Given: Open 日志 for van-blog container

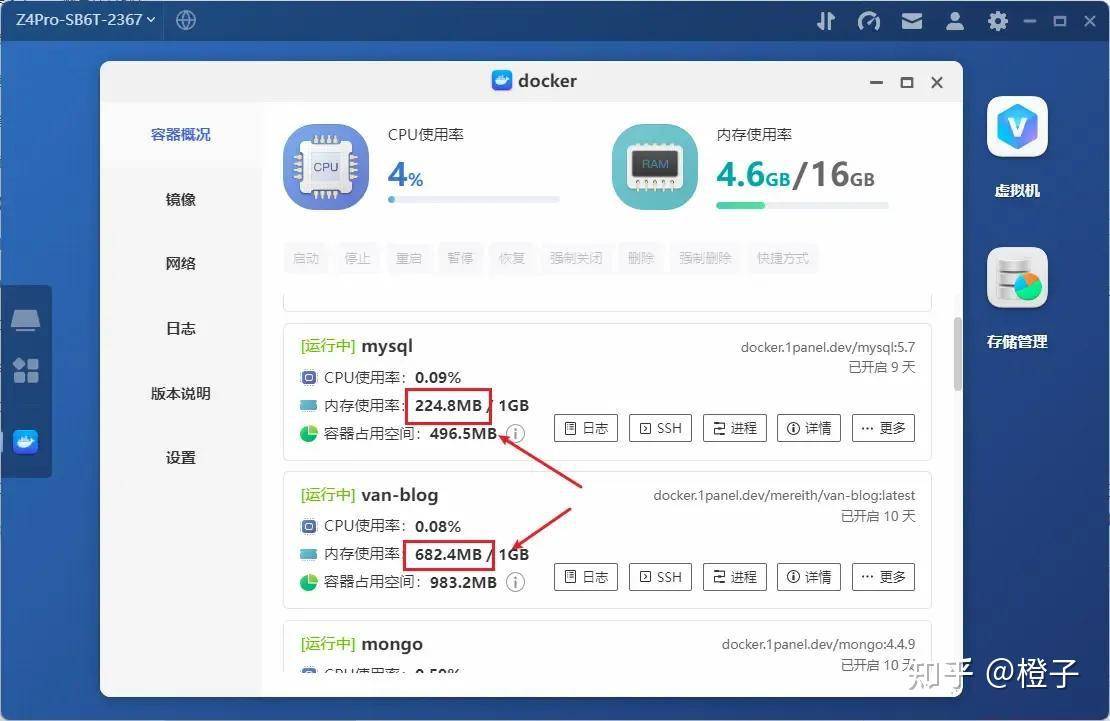Looking at the screenshot, I should pyautogui.click(x=586, y=577).
